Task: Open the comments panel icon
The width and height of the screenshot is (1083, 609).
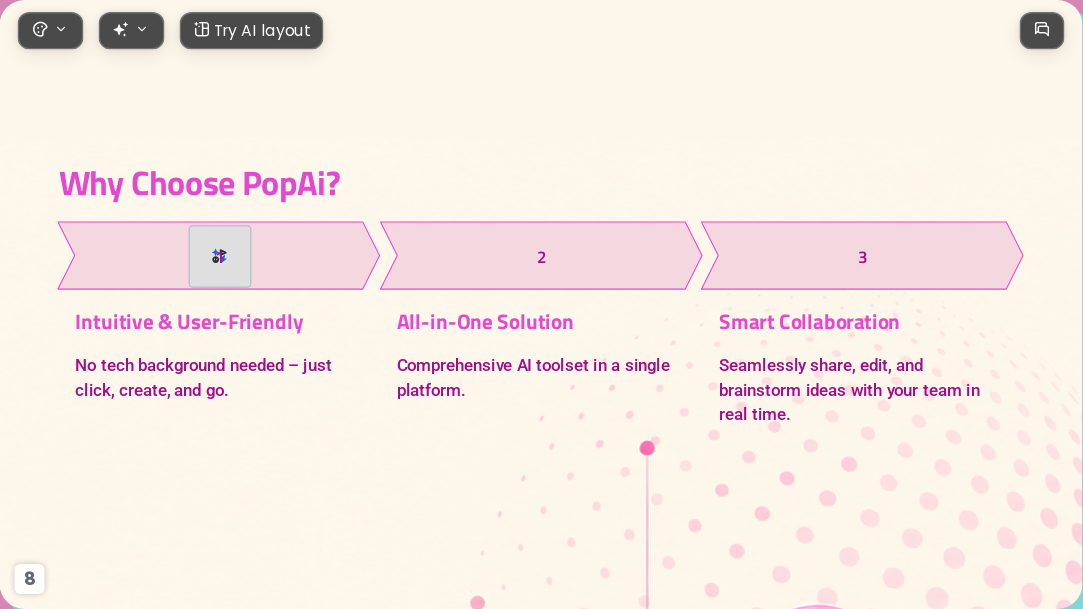Action: tap(1042, 30)
